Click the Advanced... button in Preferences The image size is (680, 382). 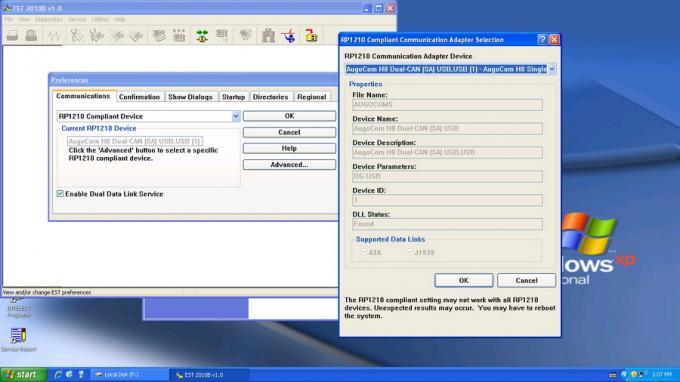[289, 165]
